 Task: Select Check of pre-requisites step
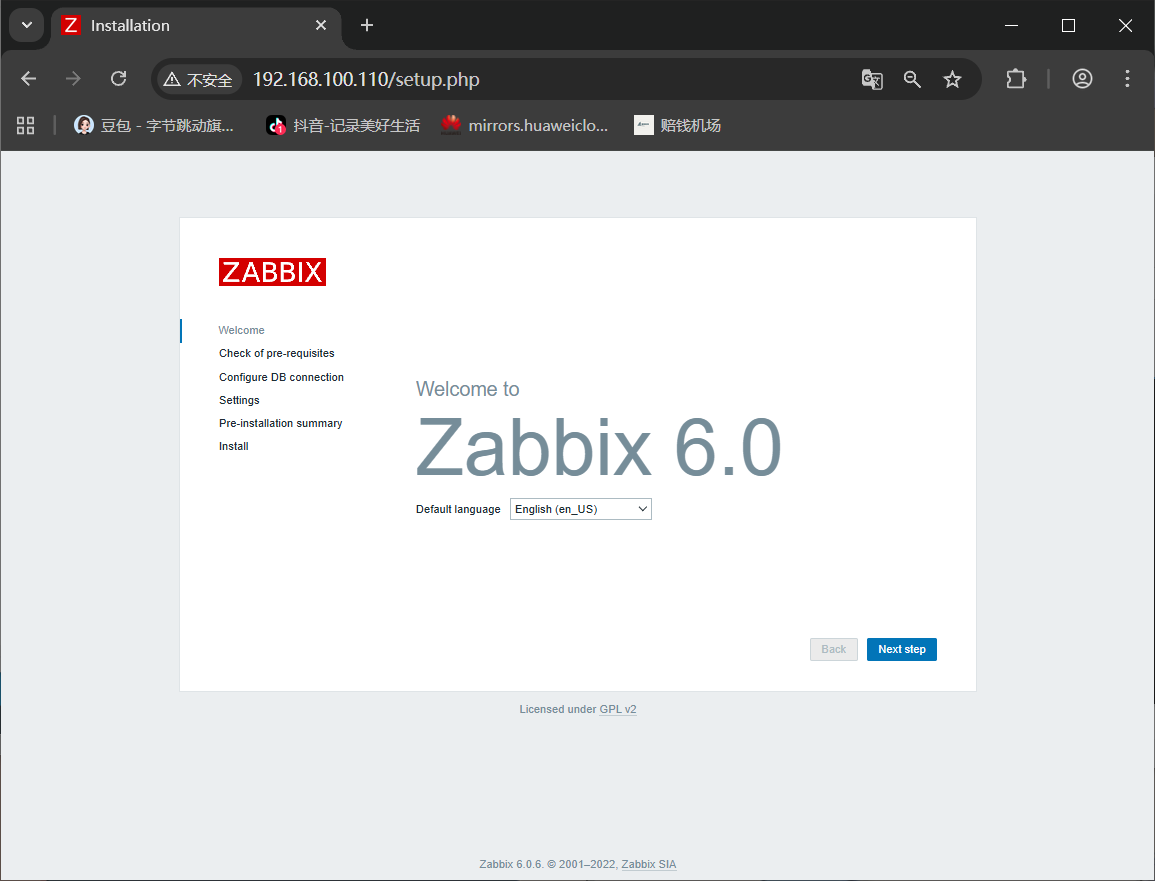[x=276, y=354]
